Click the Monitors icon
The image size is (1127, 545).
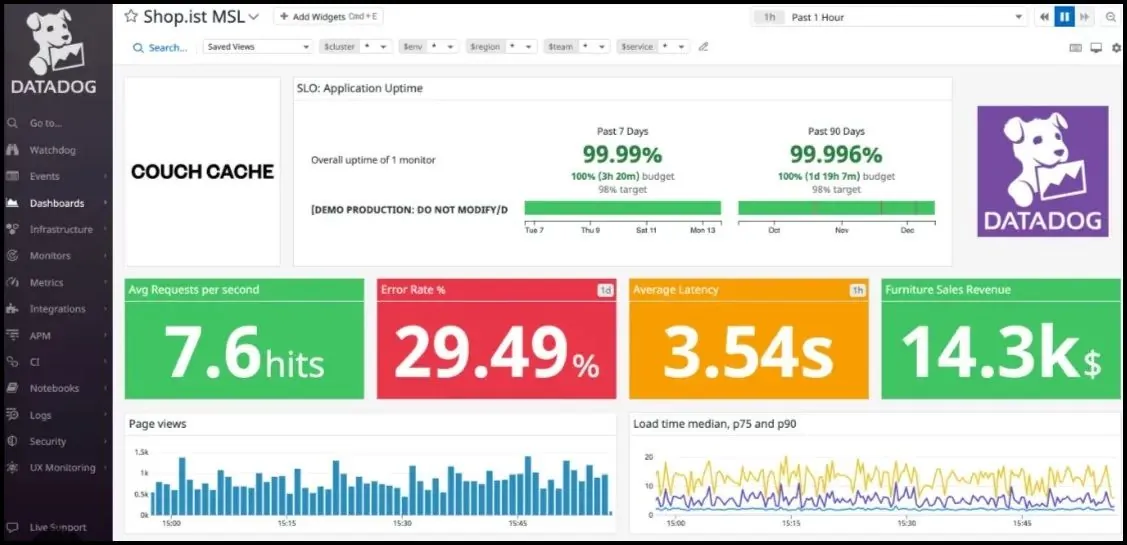(12, 256)
